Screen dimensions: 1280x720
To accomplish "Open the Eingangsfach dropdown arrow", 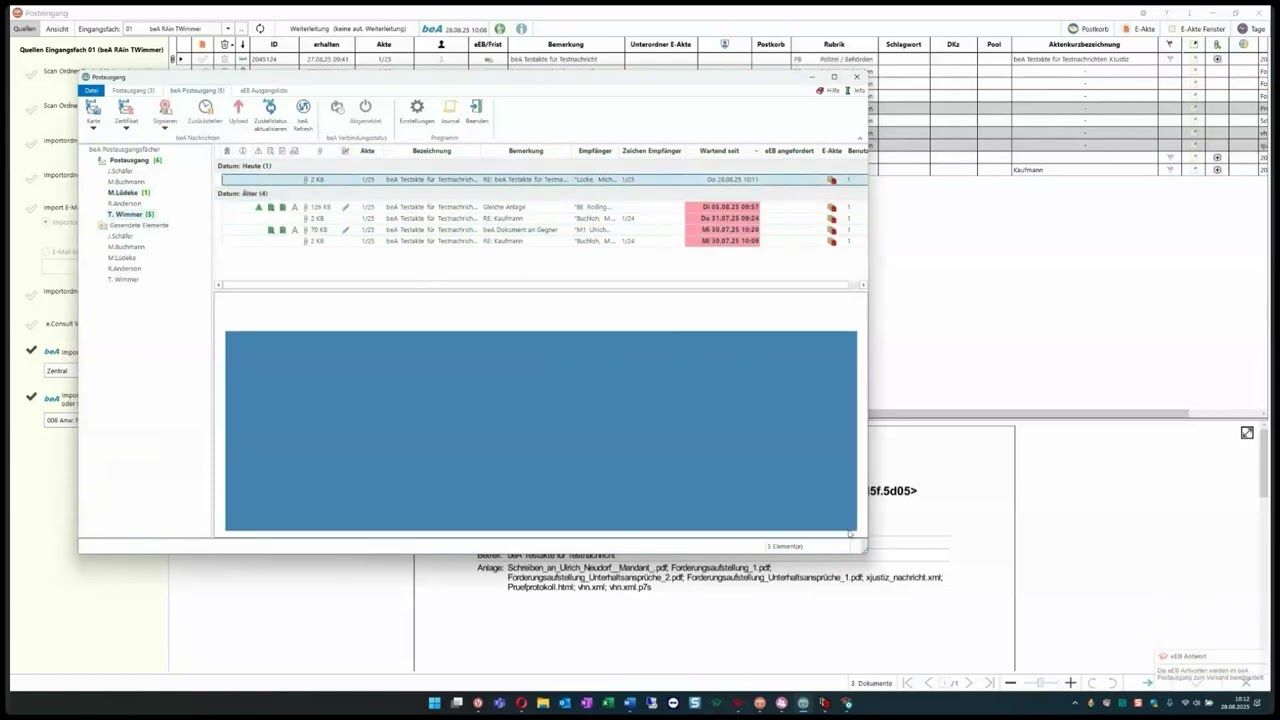I will click(x=228, y=29).
